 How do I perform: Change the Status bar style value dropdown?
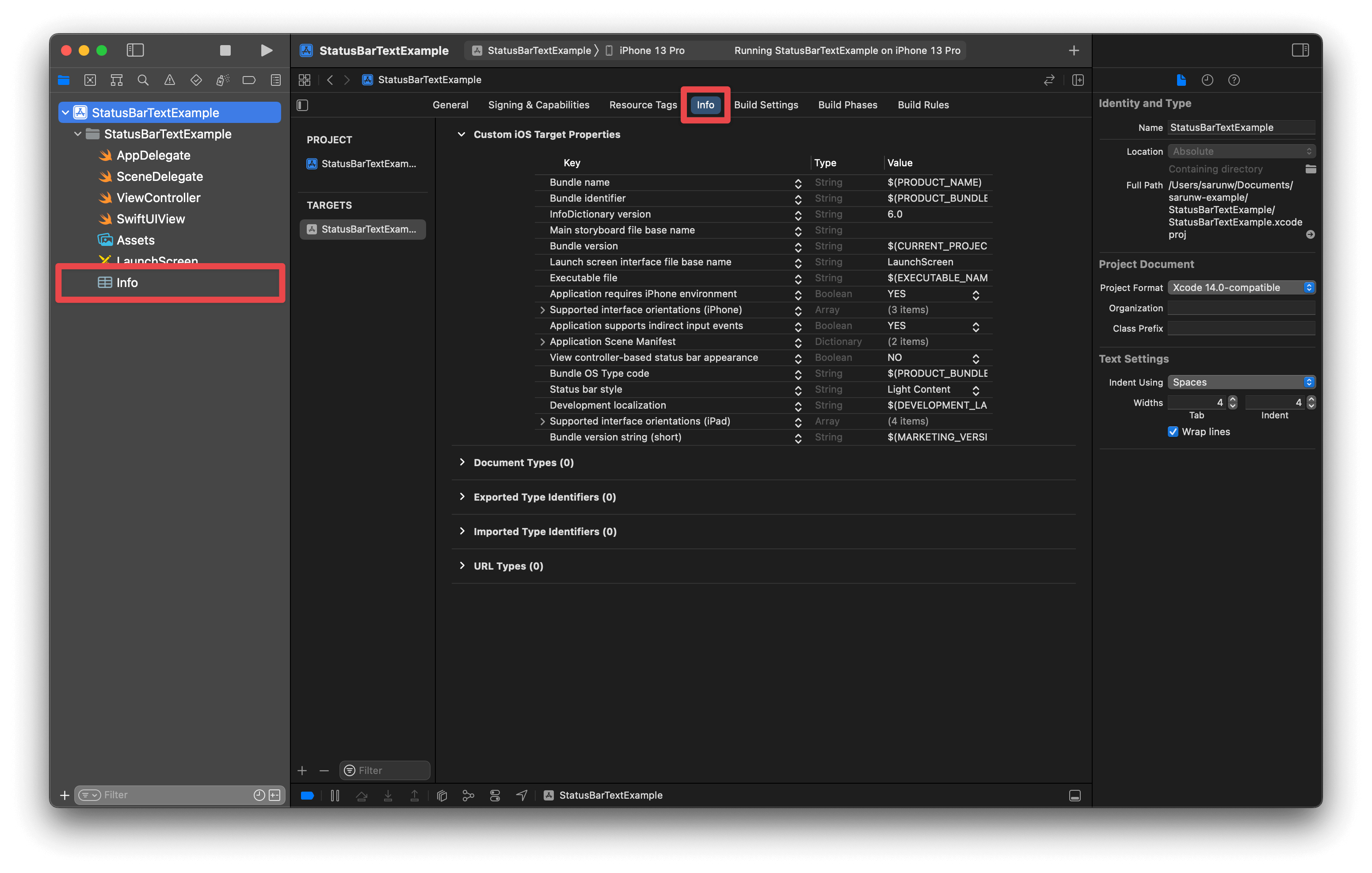(x=976, y=390)
